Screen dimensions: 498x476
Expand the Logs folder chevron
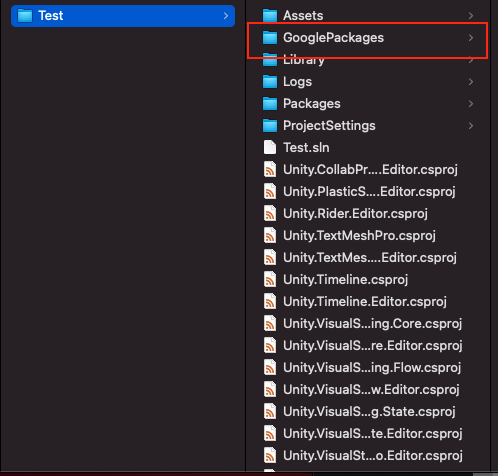pyautogui.click(x=471, y=82)
